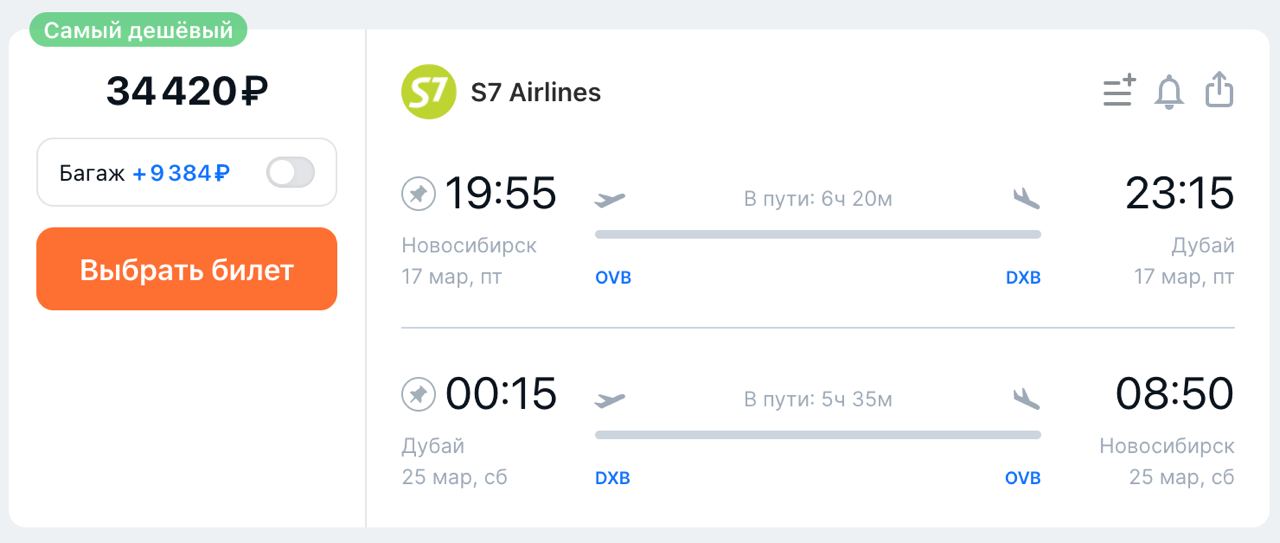1280x543 pixels.
Task: Click landing plane icon on return flight
Action: coord(1026,400)
